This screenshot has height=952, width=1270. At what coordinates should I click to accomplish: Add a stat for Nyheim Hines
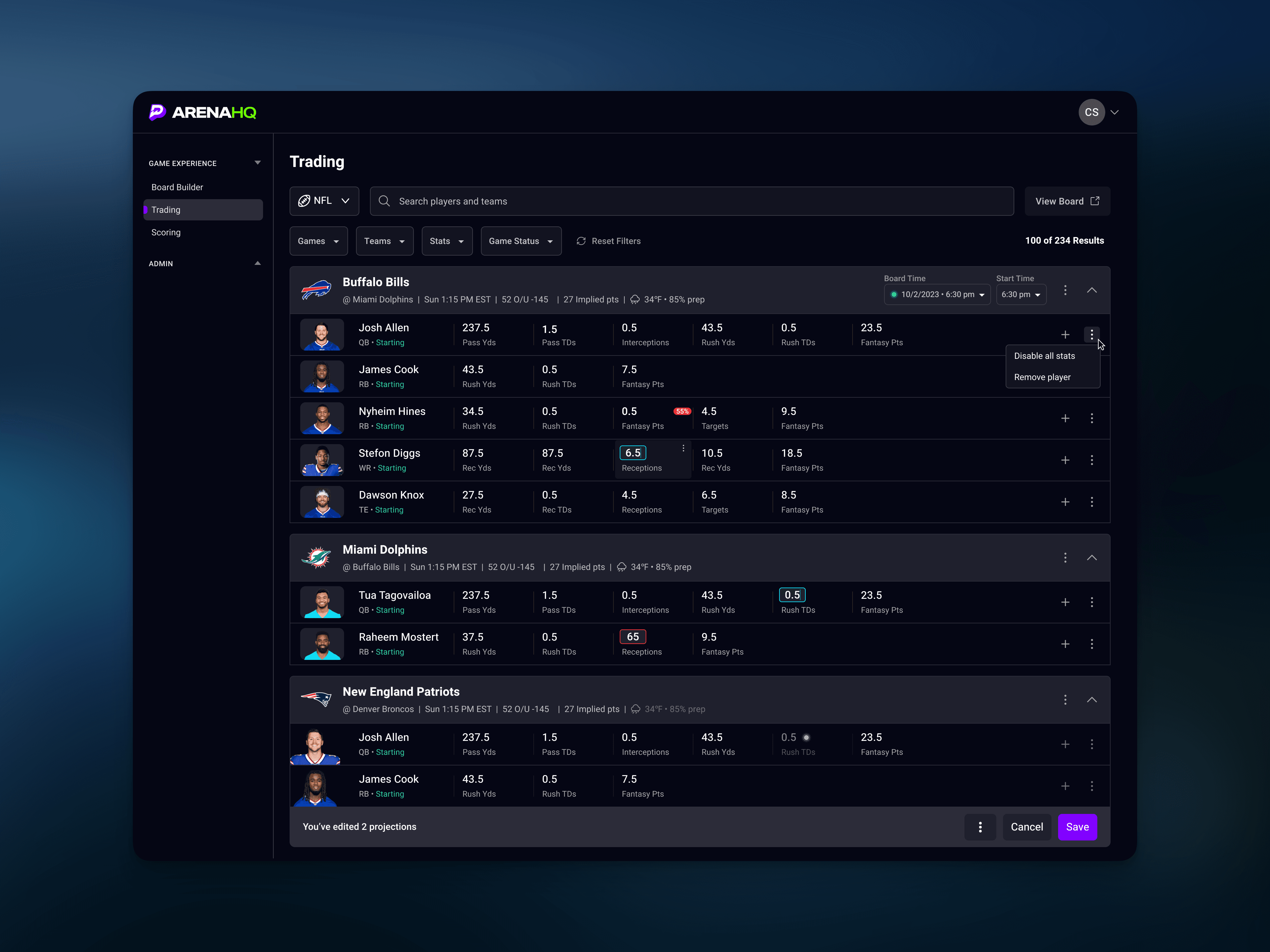point(1065,418)
